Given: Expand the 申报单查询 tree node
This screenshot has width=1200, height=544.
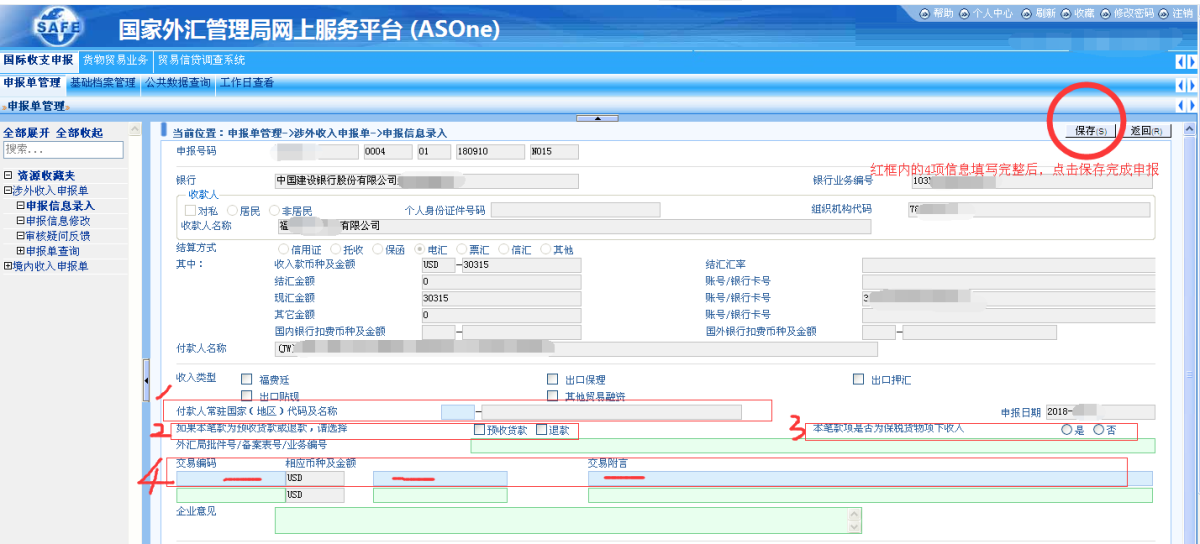Looking at the screenshot, I should point(20,251).
